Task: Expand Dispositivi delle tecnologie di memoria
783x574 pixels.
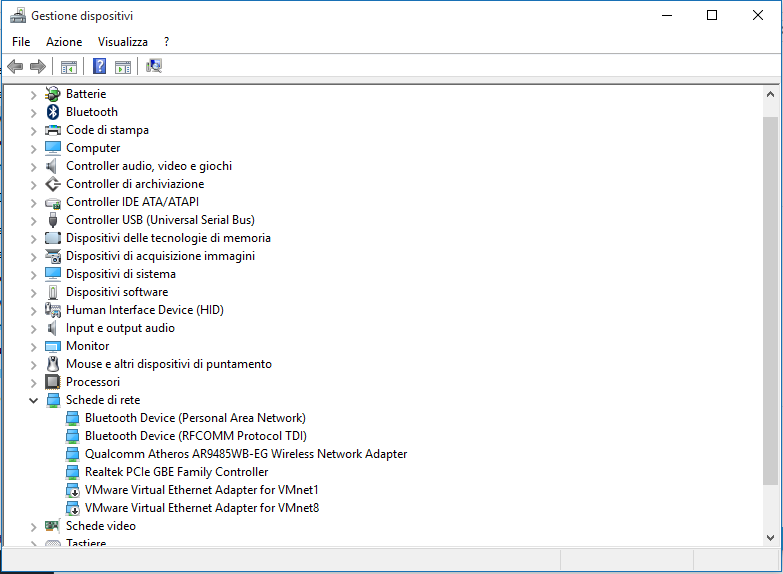Action: tap(33, 239)
